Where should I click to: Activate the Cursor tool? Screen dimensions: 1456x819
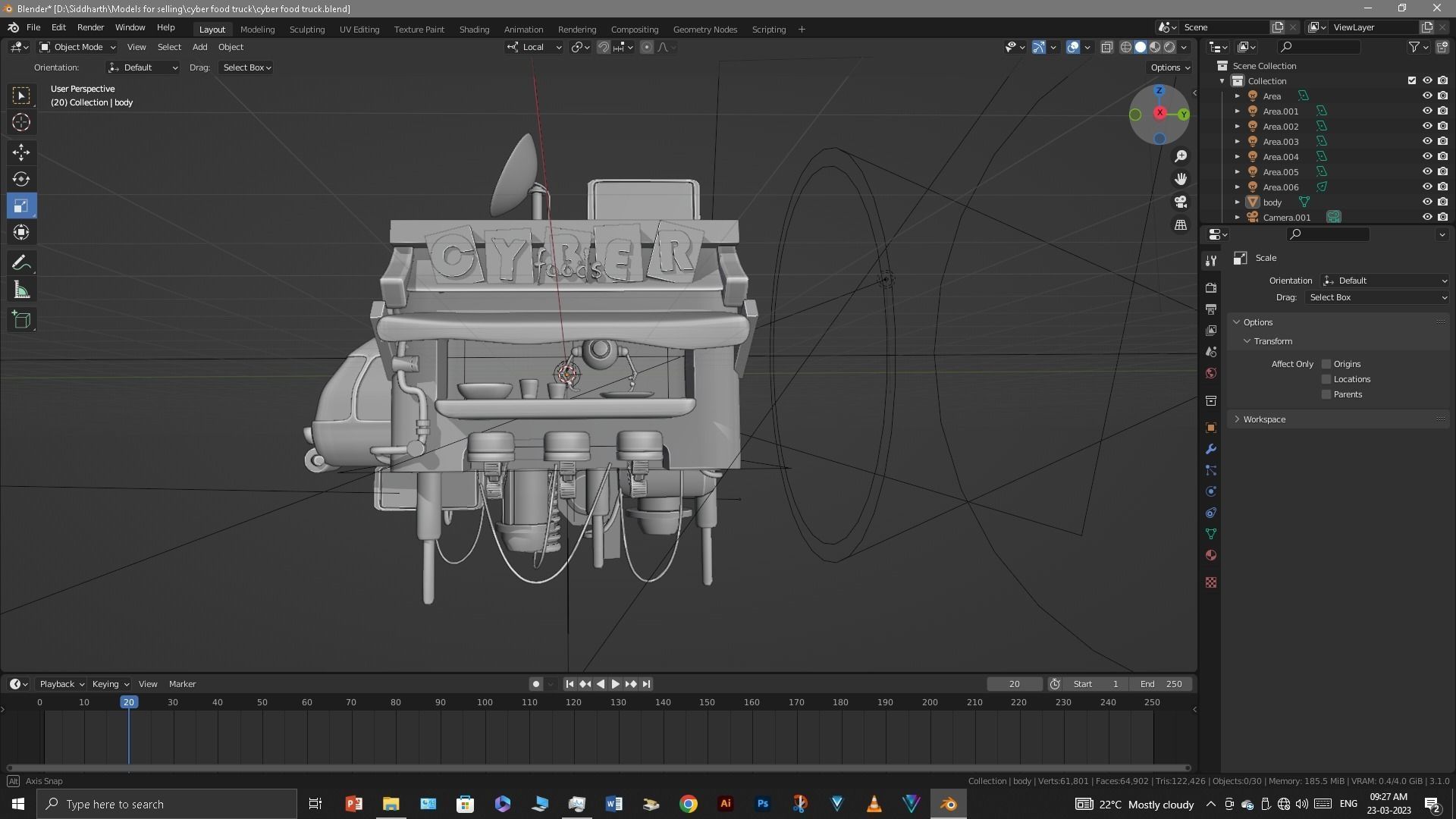pyautogui.click(x=21, y=122)
